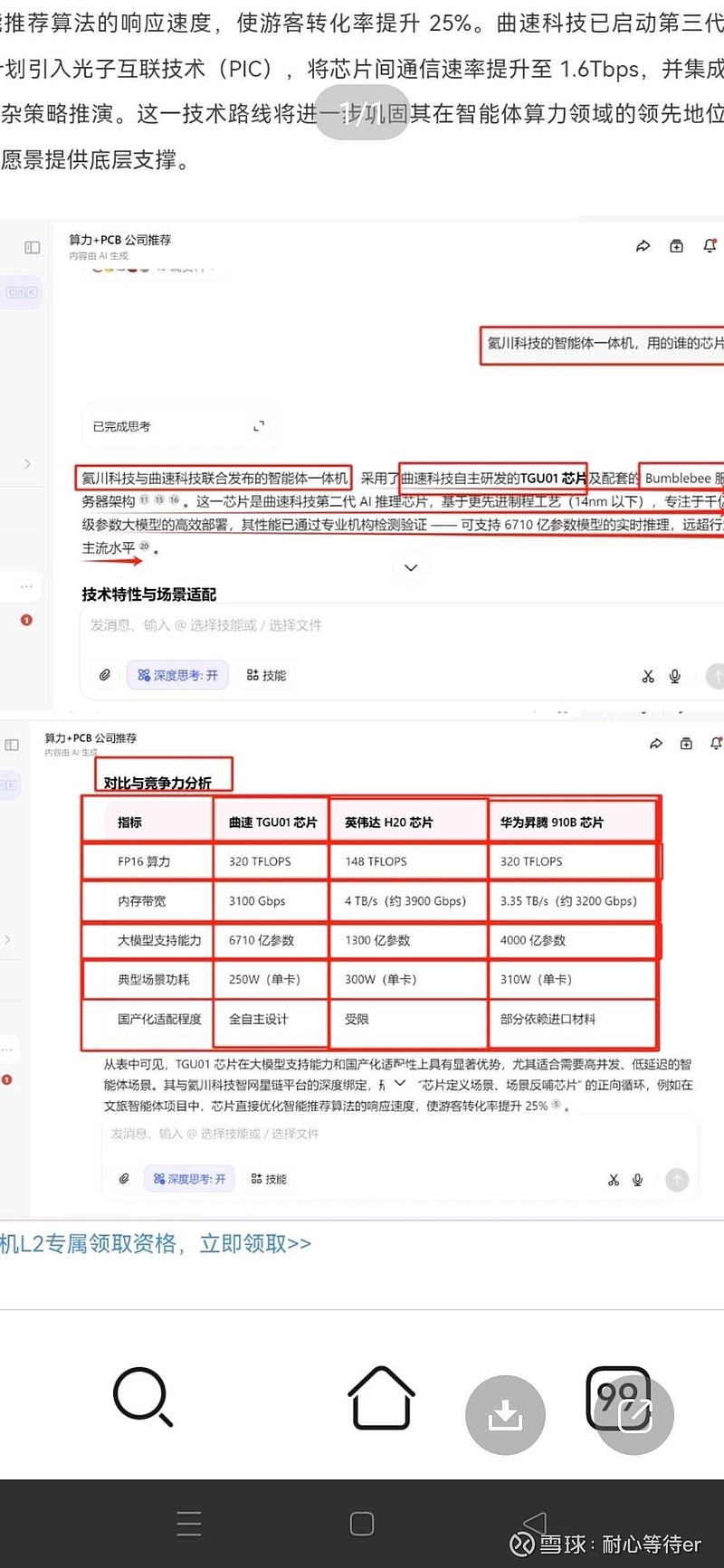Click the table header cell 指标
Viewport: 724px width, 1568px height.
(129, 822)
